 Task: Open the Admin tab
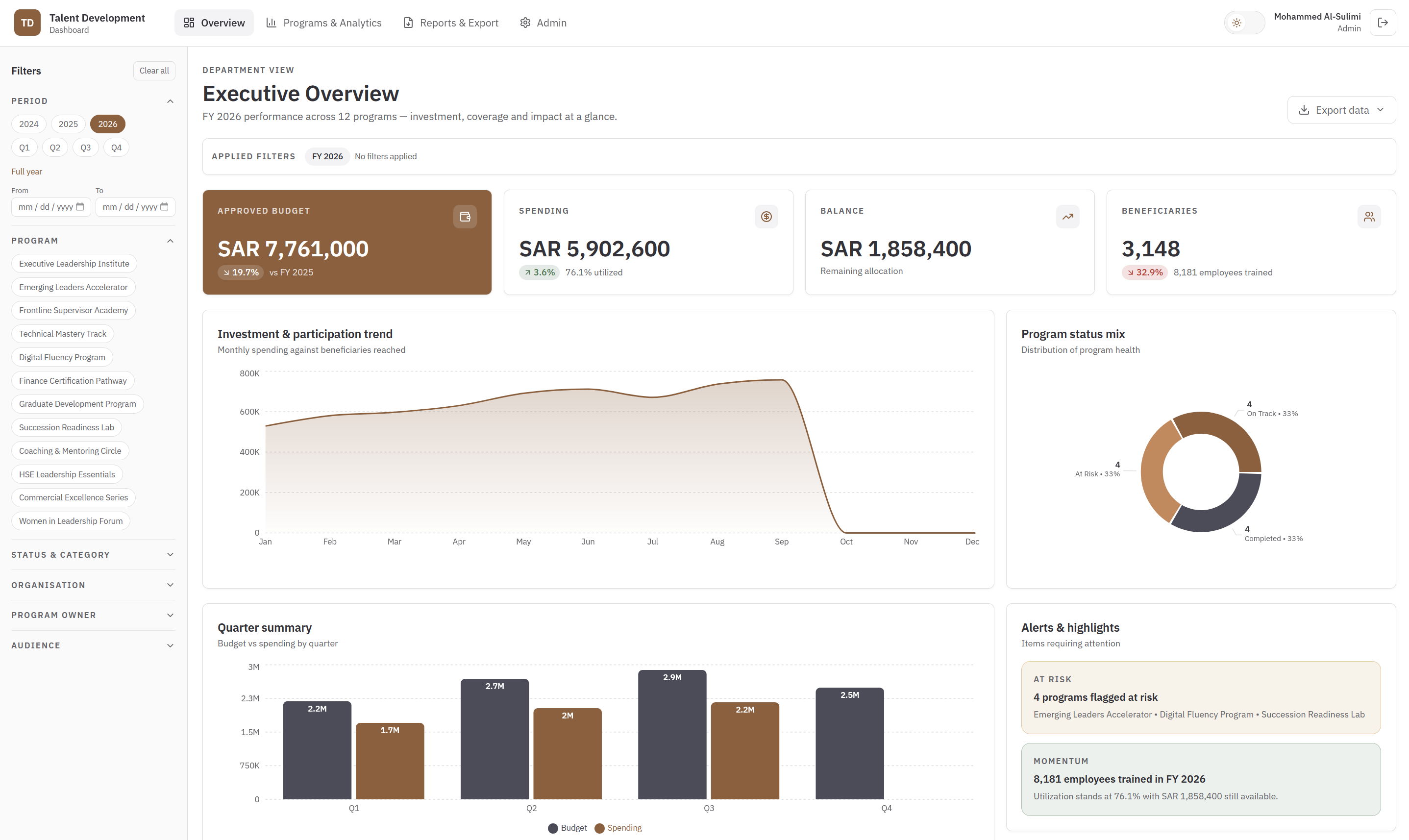point(543,23)
